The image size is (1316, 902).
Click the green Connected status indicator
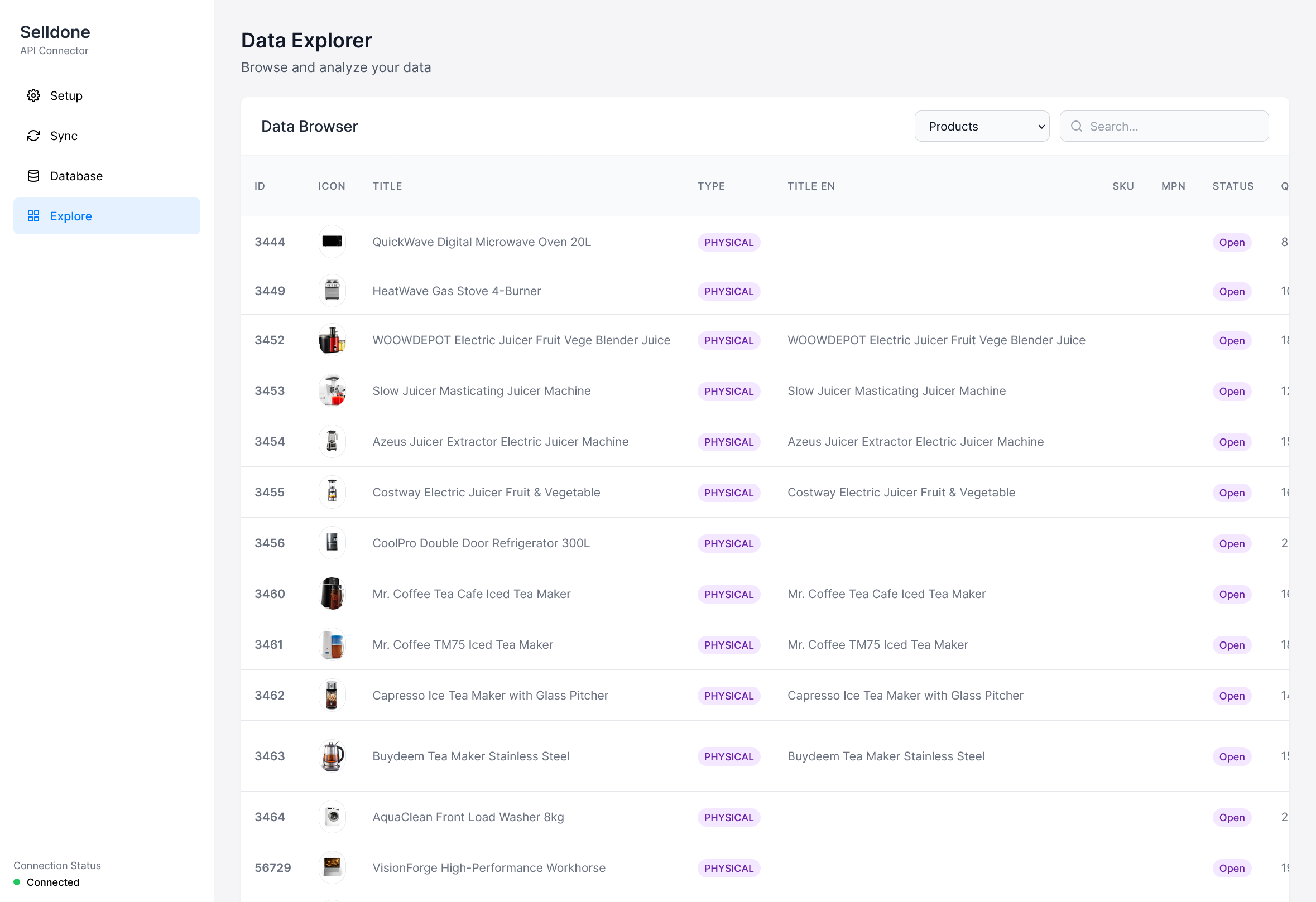[x=17, y=882]
